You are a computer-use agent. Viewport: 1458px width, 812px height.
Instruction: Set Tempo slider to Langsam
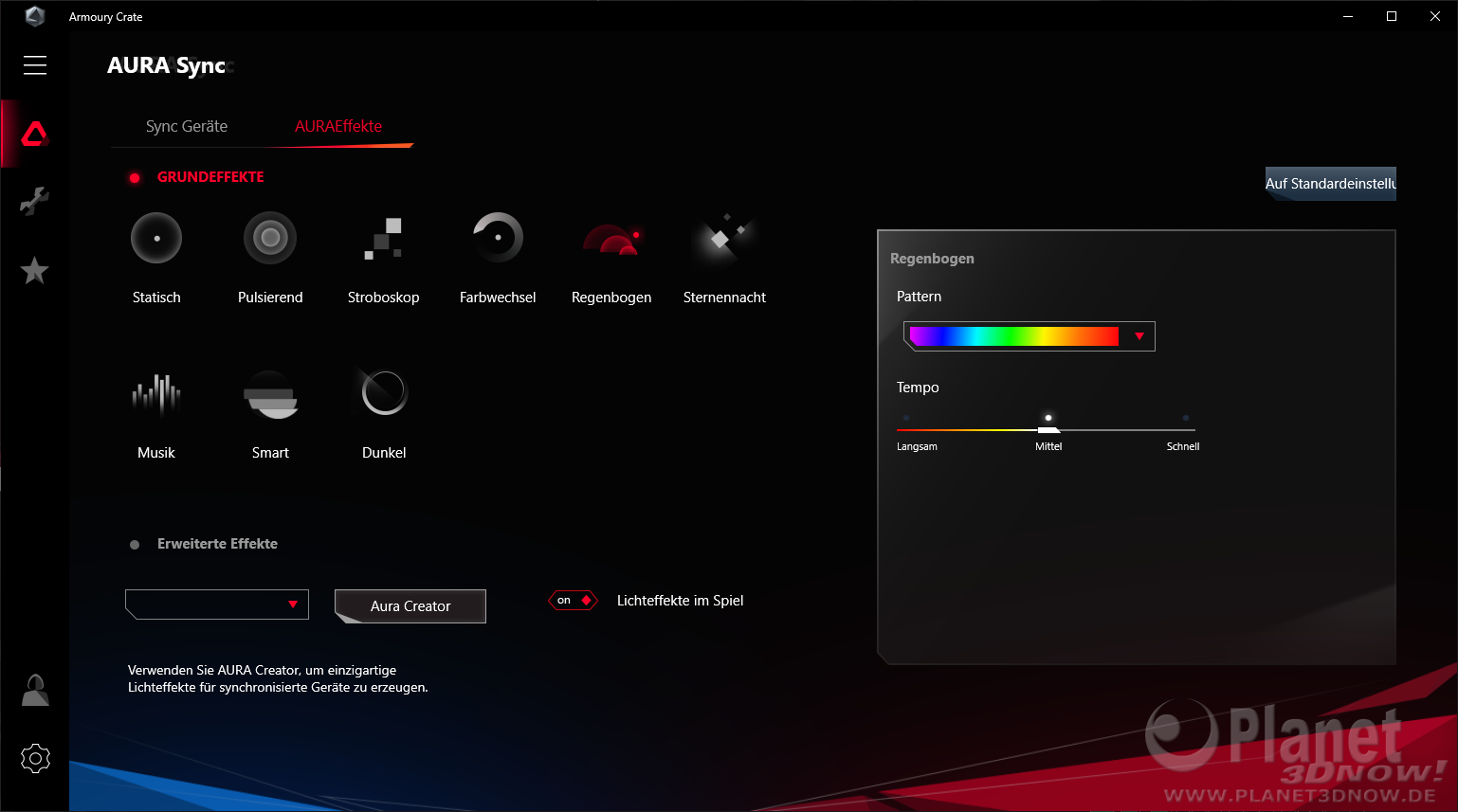tap(906, 418)
